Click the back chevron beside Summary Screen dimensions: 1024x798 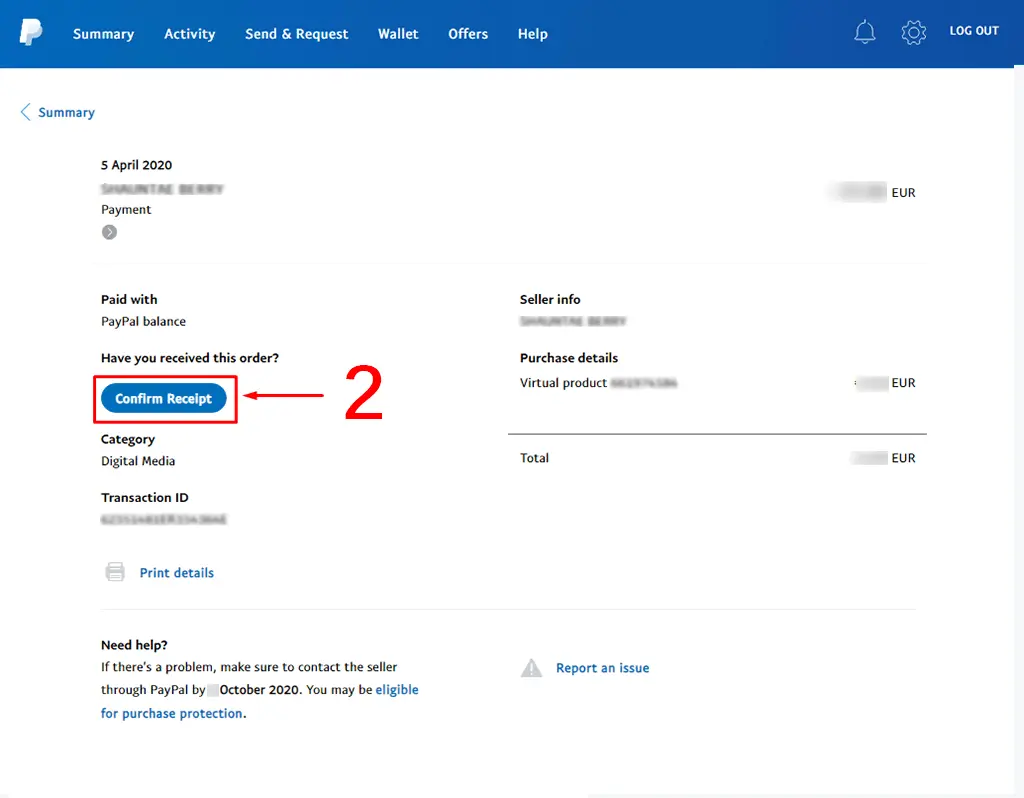pos(25,112)
